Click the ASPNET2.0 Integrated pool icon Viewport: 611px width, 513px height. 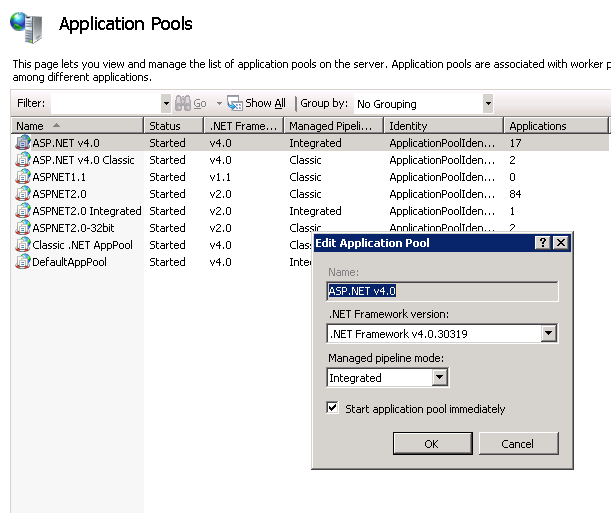pos(23,211)
